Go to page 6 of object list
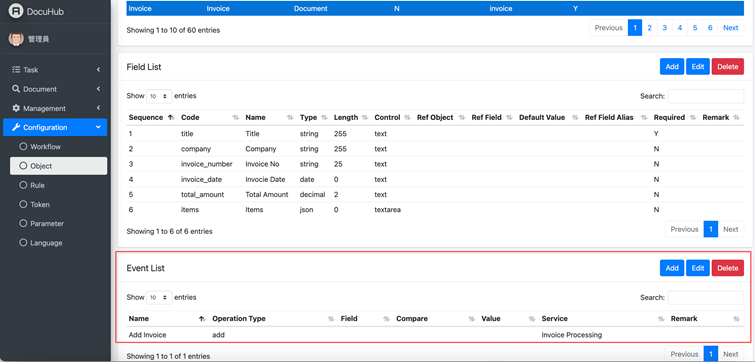755x362 pixels. tap(710, 28)
